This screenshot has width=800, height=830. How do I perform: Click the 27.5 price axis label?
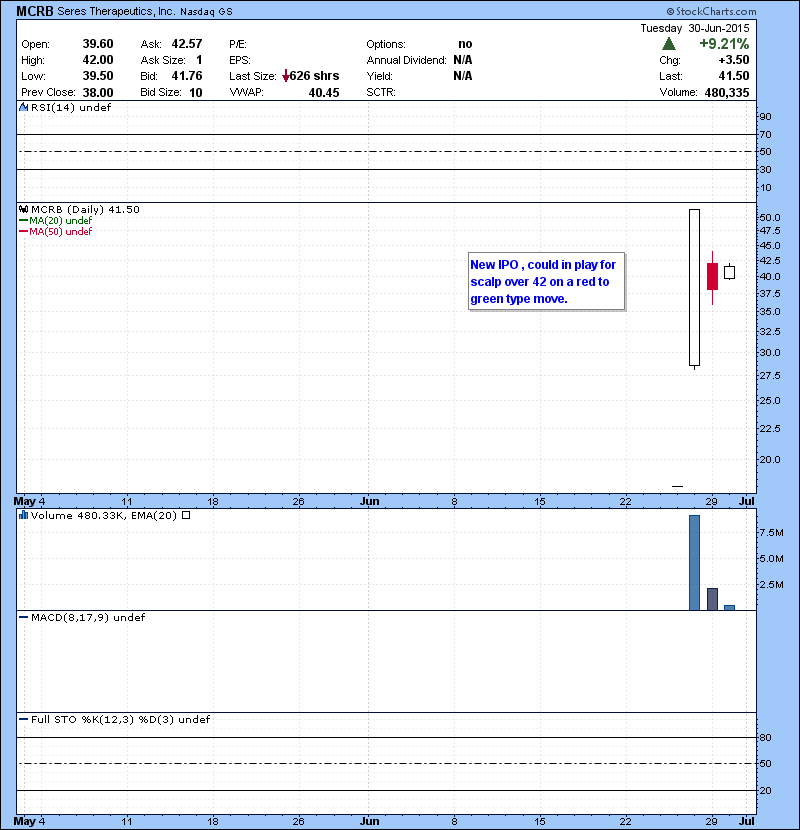pos(770,376)
